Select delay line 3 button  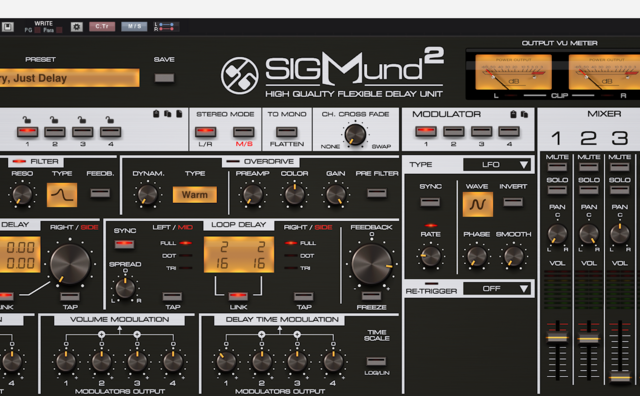[82, 132]
